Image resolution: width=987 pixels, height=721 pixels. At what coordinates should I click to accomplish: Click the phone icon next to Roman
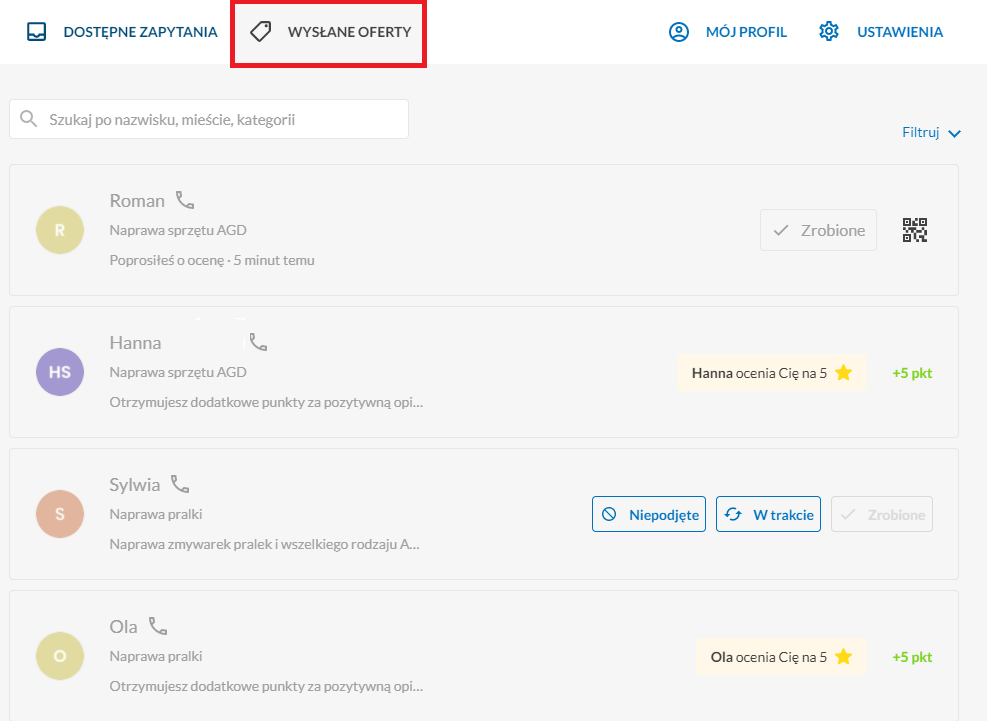[185, 200]
